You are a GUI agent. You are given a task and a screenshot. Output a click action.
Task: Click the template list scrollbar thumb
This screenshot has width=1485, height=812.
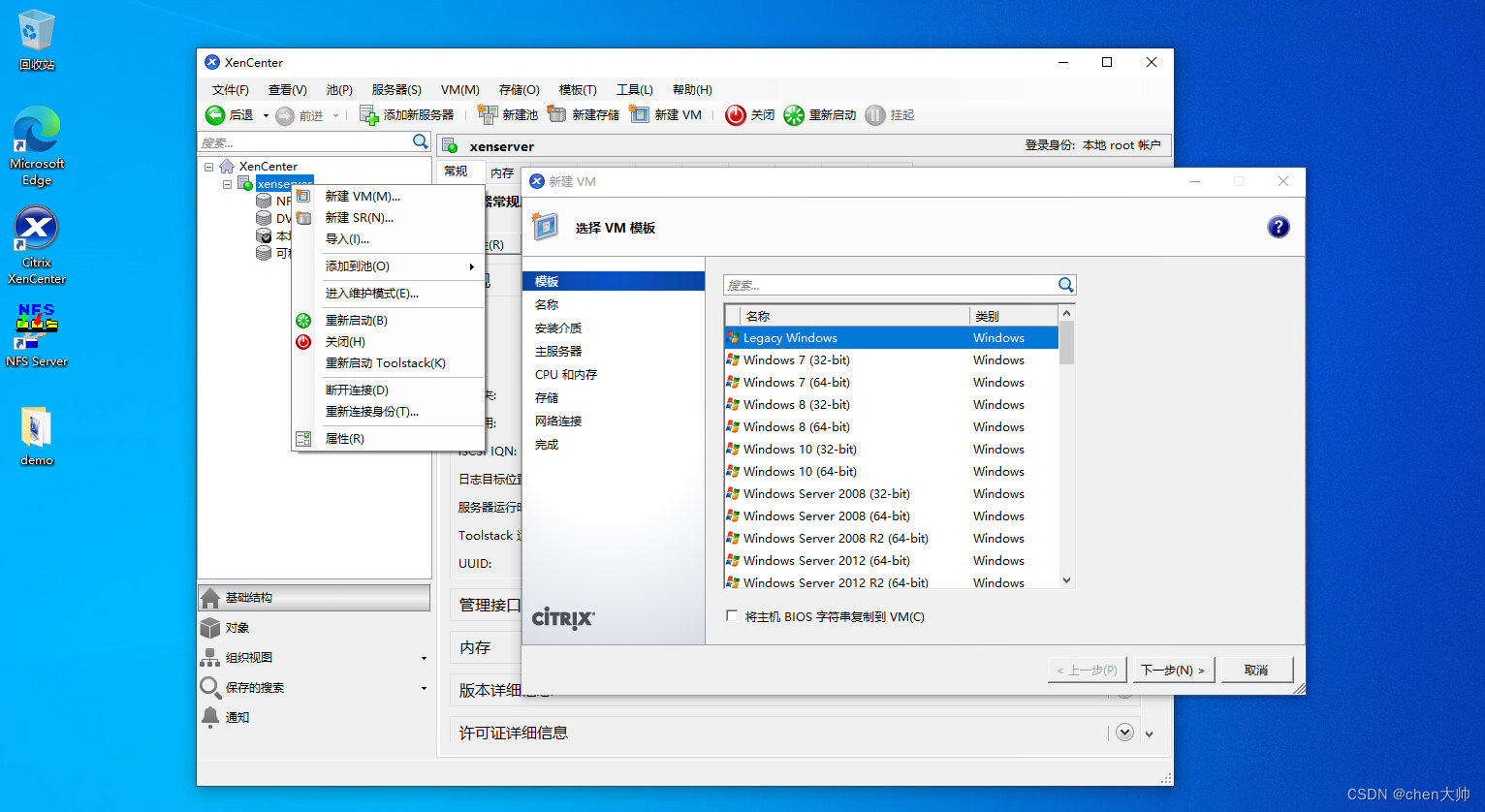[1067, 343]
